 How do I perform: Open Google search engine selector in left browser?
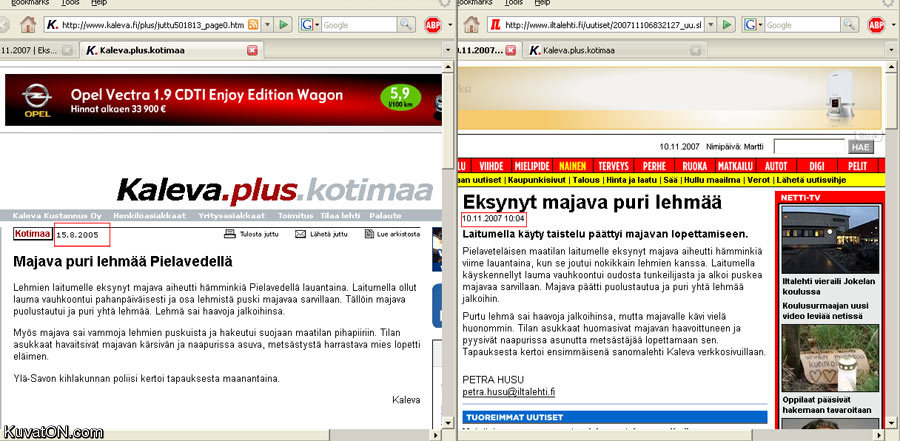coord(309,25)
